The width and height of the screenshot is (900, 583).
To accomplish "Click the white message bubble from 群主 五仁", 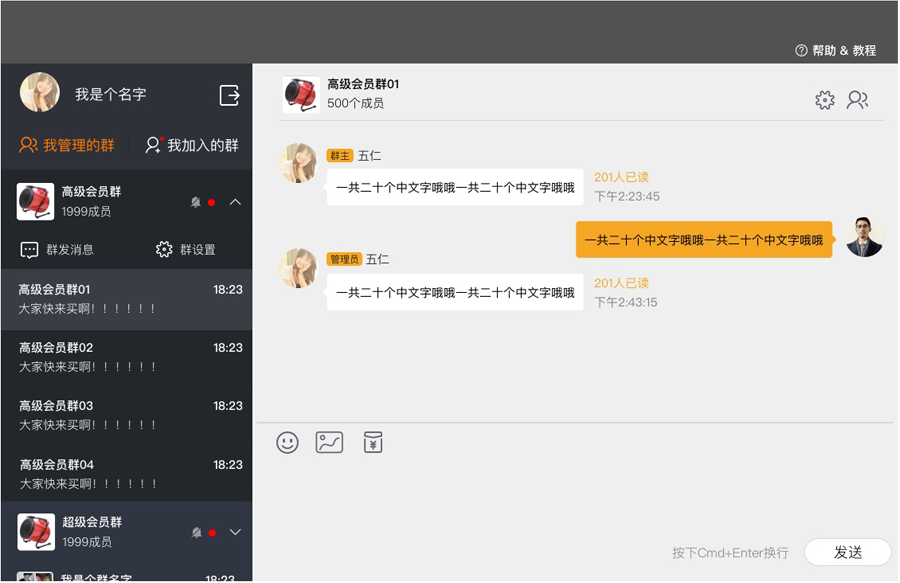I will pyautogui.click(x=455, y=187).
